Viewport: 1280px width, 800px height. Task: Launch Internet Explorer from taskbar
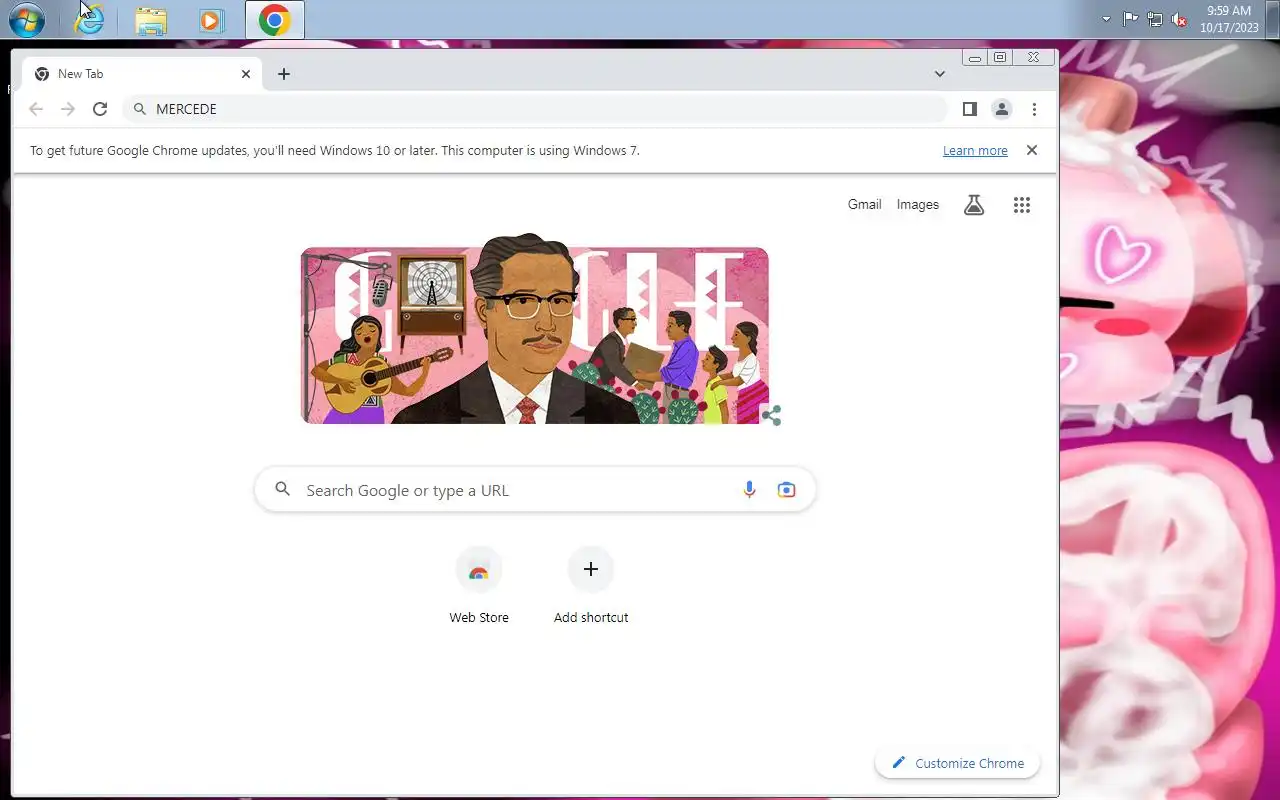click(89, 20)
